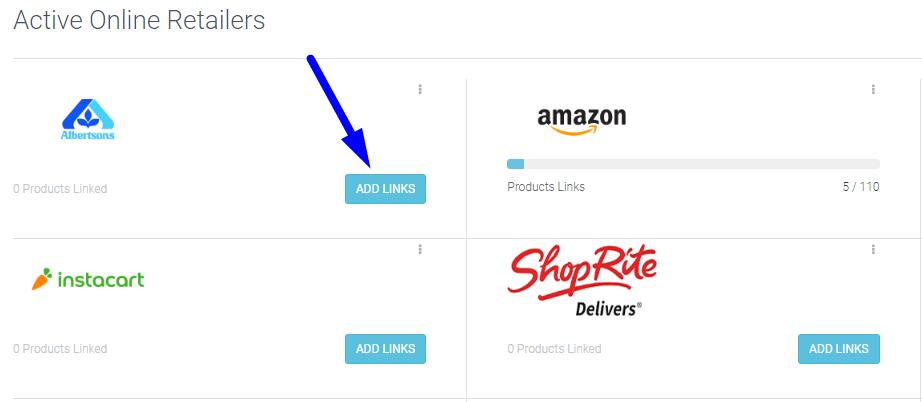
Task: Click the '5 / 110' link count
Action: click(861, 187)
